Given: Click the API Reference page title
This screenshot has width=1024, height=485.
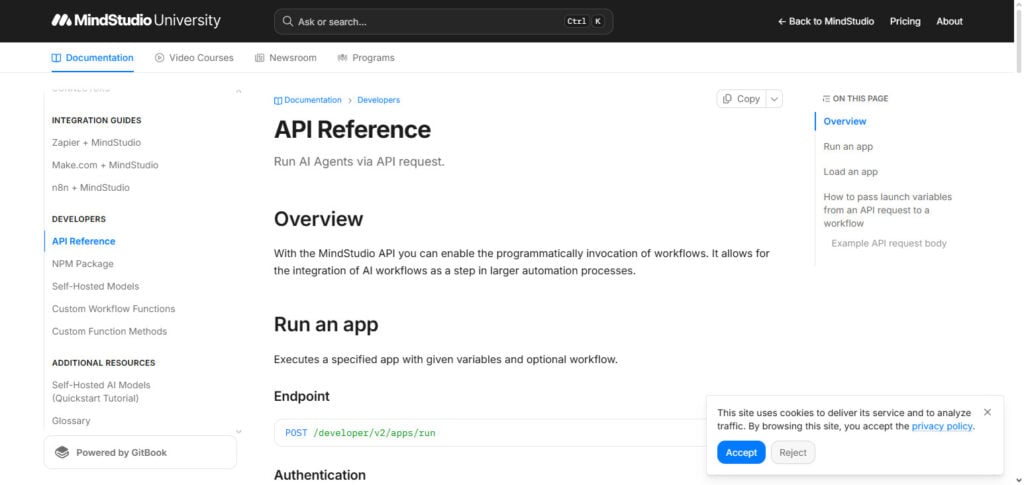Looking at the screenshot, I should click(x=353, y=129).
